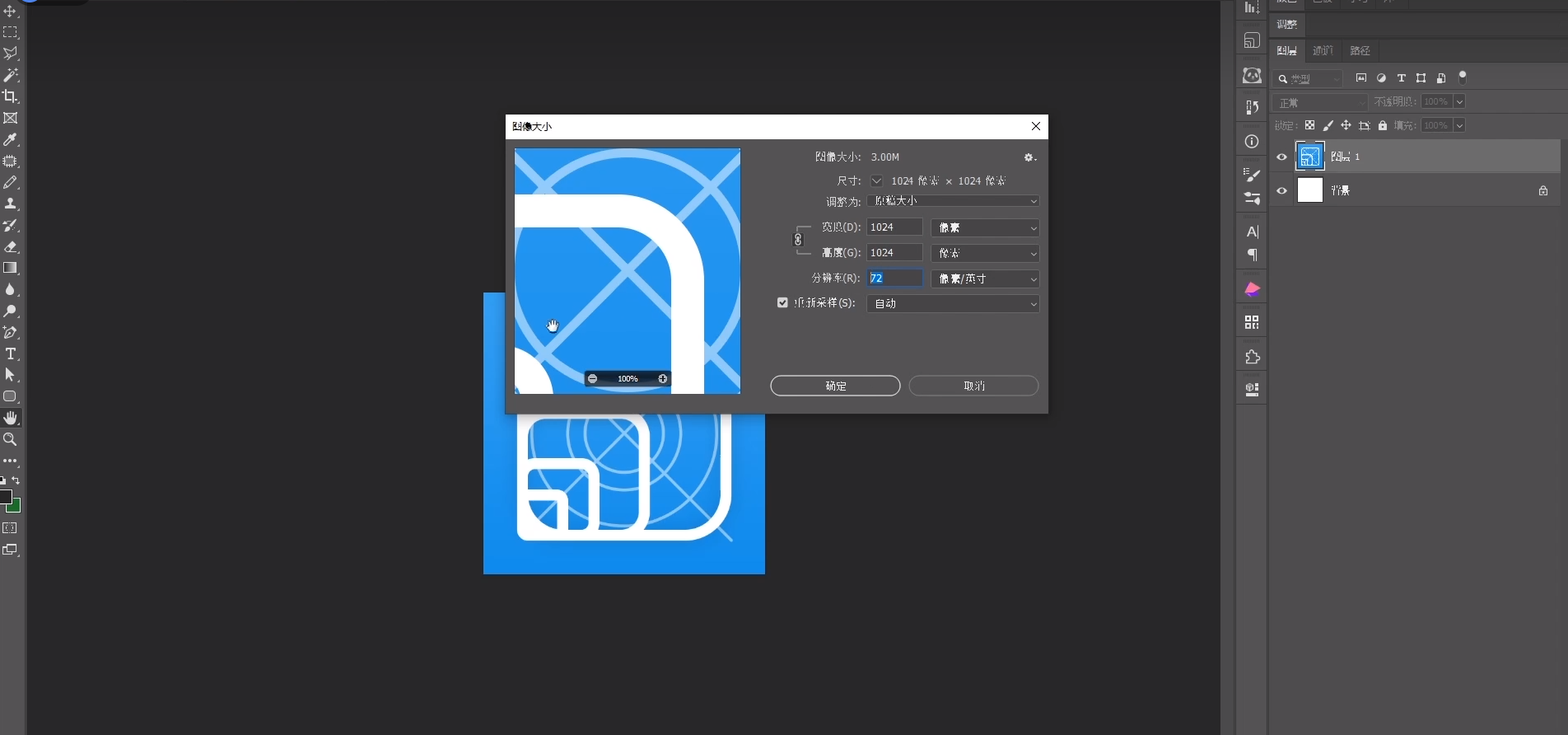Select the Blur tool
Image resolution: width=1568 pixels, height=735 pixels.
11,289
